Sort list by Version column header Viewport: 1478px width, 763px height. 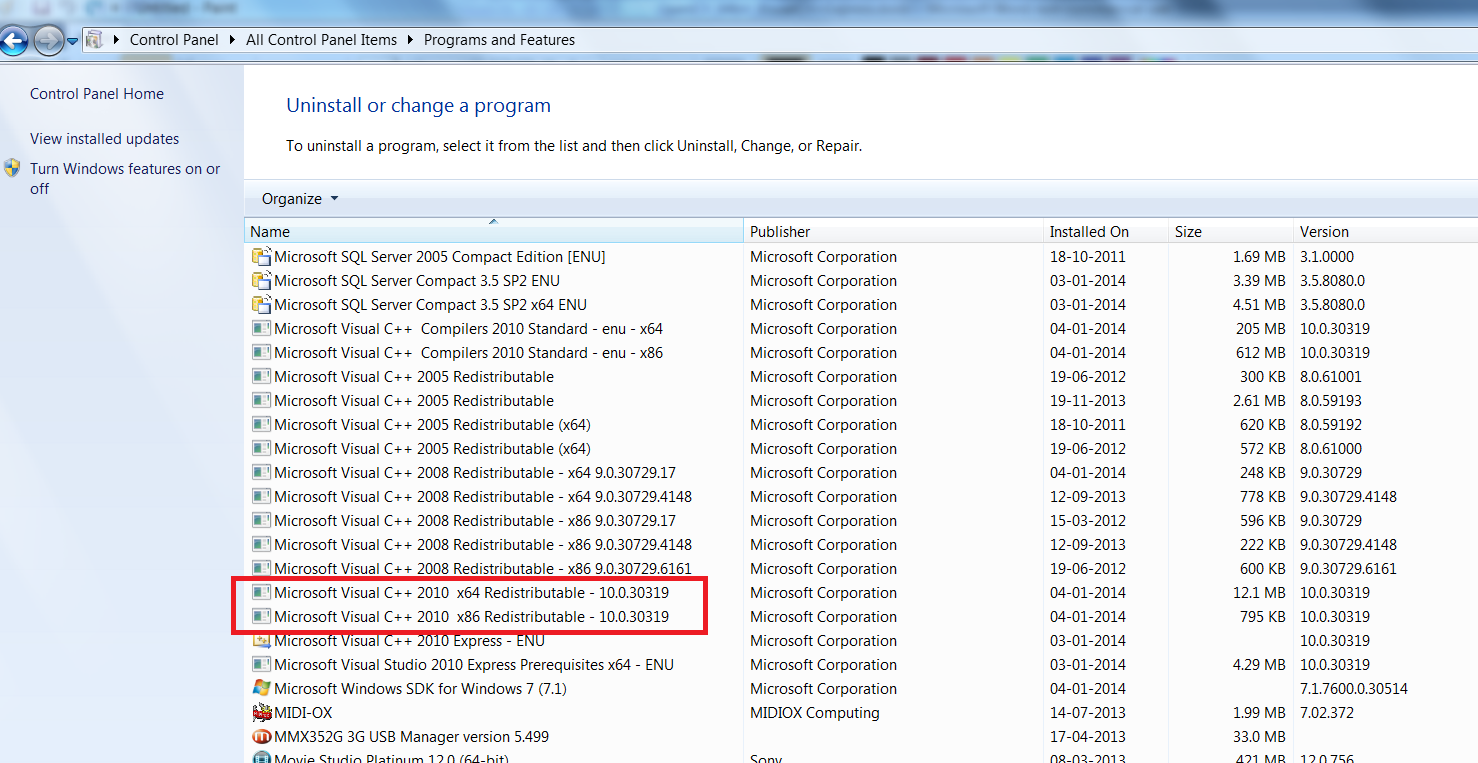(1386, 231)
